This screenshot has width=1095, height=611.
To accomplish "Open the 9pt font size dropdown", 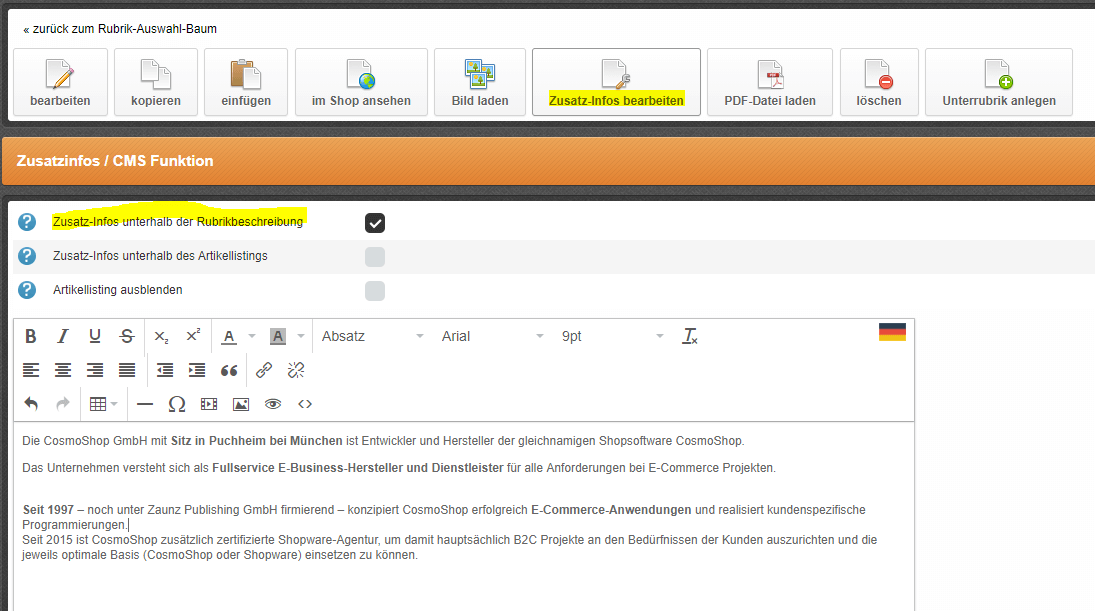I will (612, 337).
